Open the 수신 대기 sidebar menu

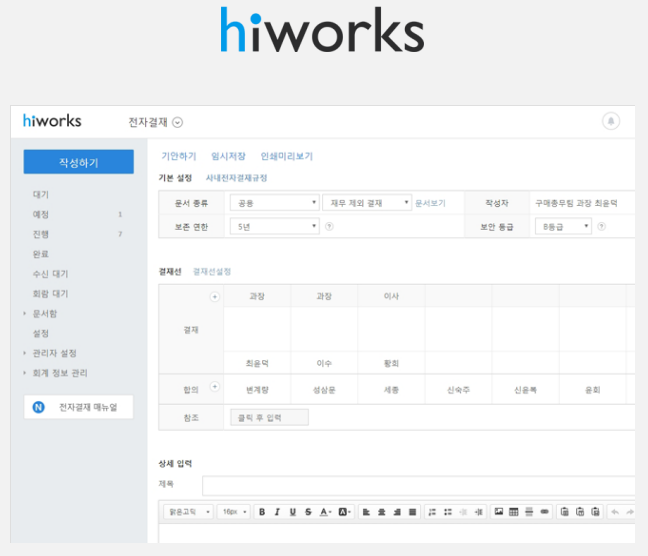point(50,274)
